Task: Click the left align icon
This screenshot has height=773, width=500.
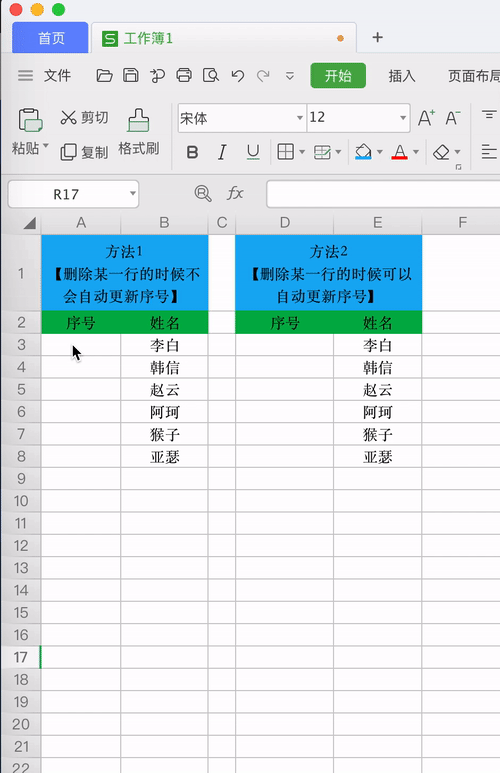Action: pos(489,152)
